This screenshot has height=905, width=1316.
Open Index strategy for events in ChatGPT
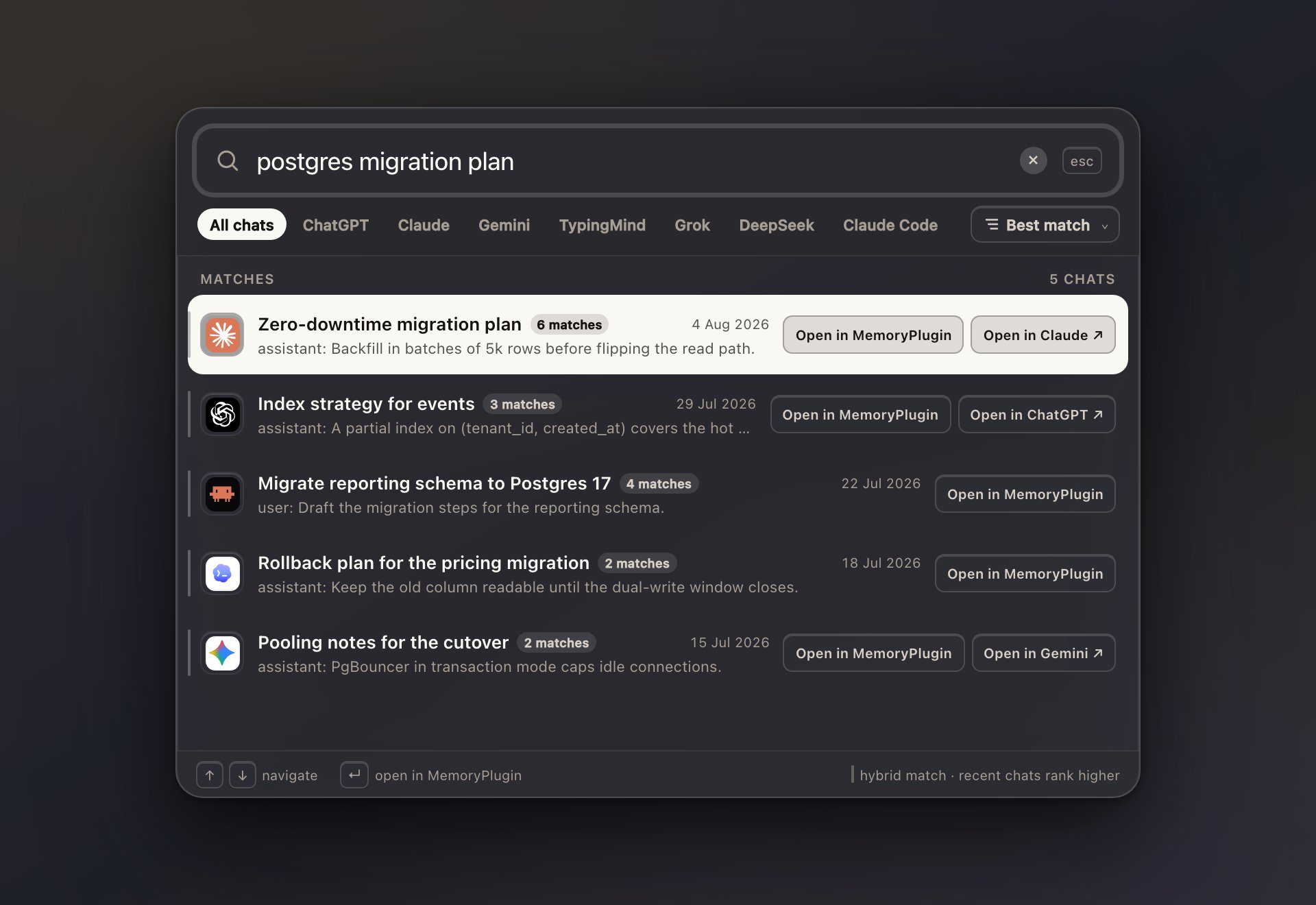[x=1036, y=414]
